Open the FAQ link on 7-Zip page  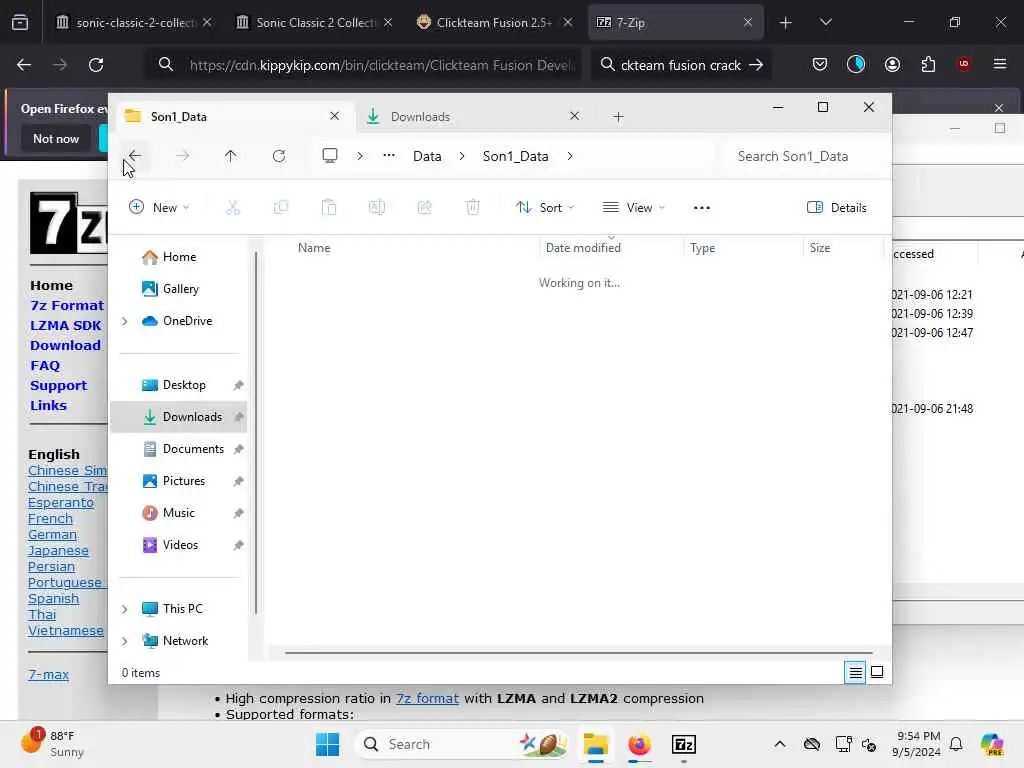(x=45, y=366)
